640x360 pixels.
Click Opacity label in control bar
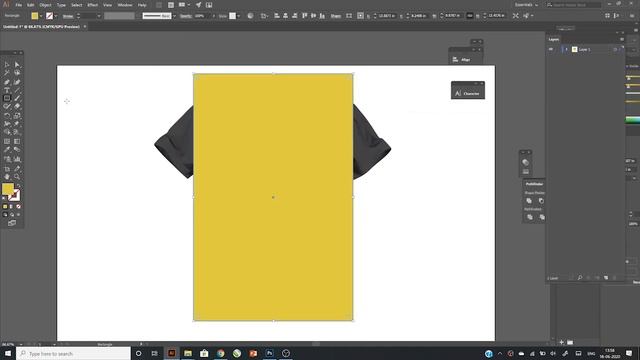click(186, 16)
